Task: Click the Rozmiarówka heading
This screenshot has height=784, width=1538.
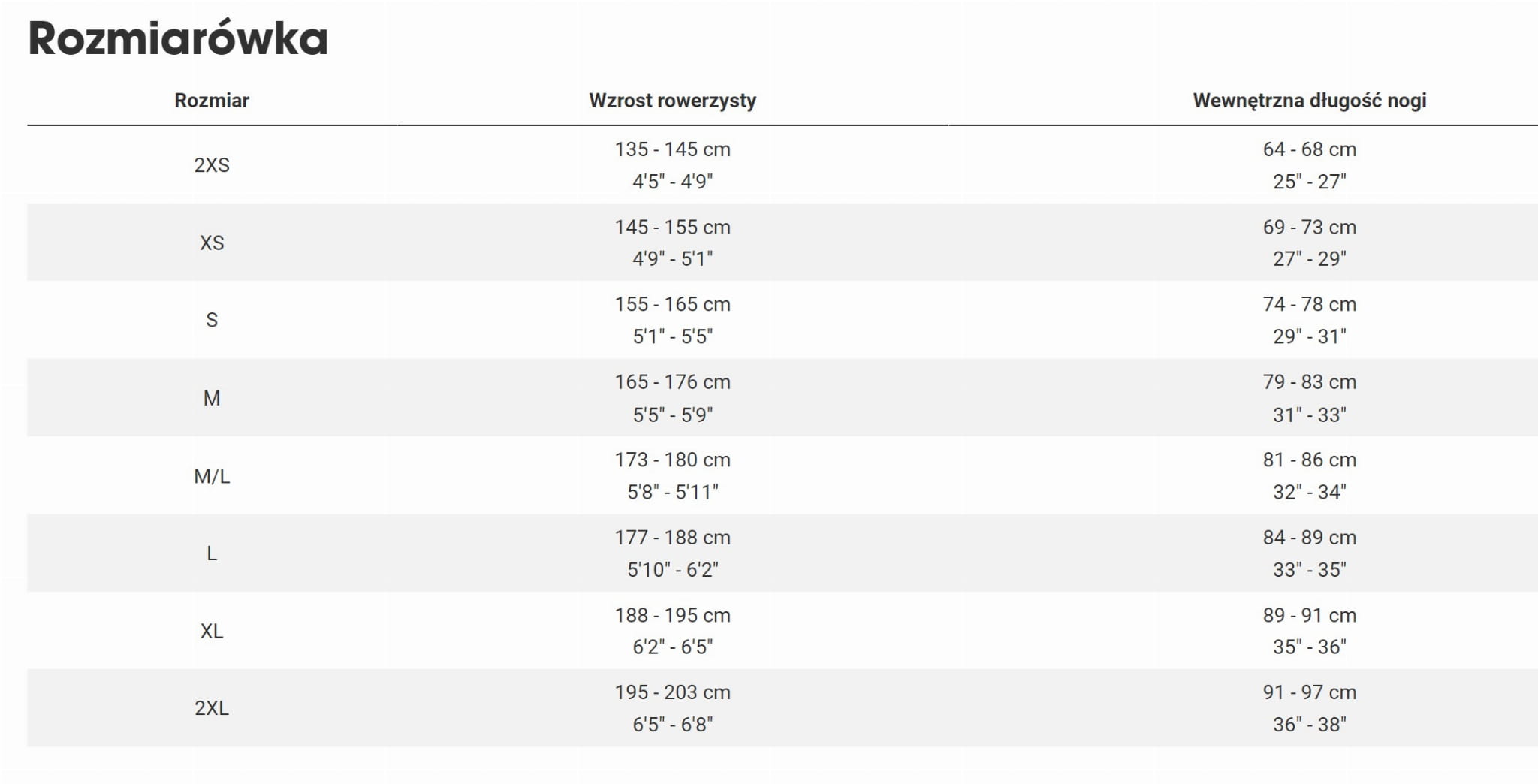Action: tap(178, 38)
